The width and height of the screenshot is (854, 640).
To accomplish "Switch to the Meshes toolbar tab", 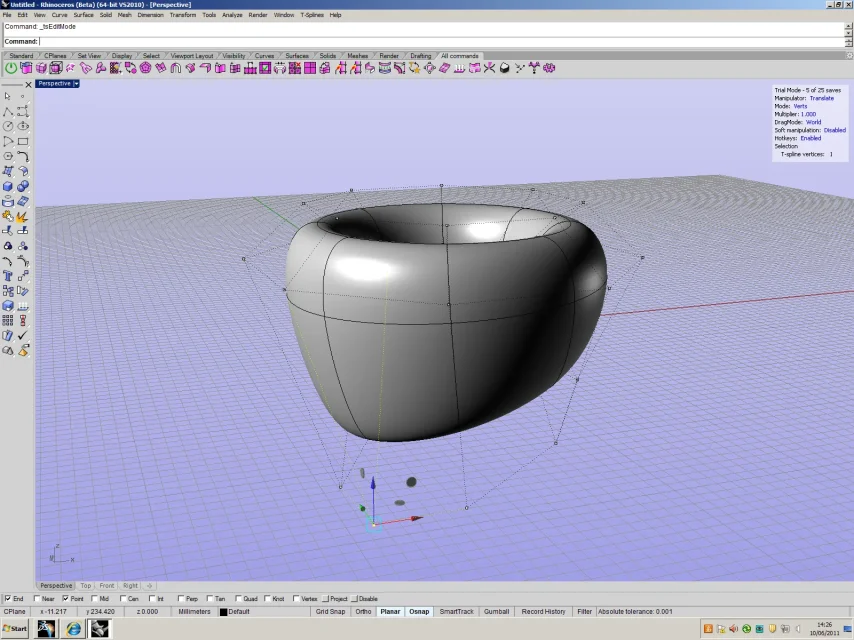I will pyautogui.click(x=357, y=56).
